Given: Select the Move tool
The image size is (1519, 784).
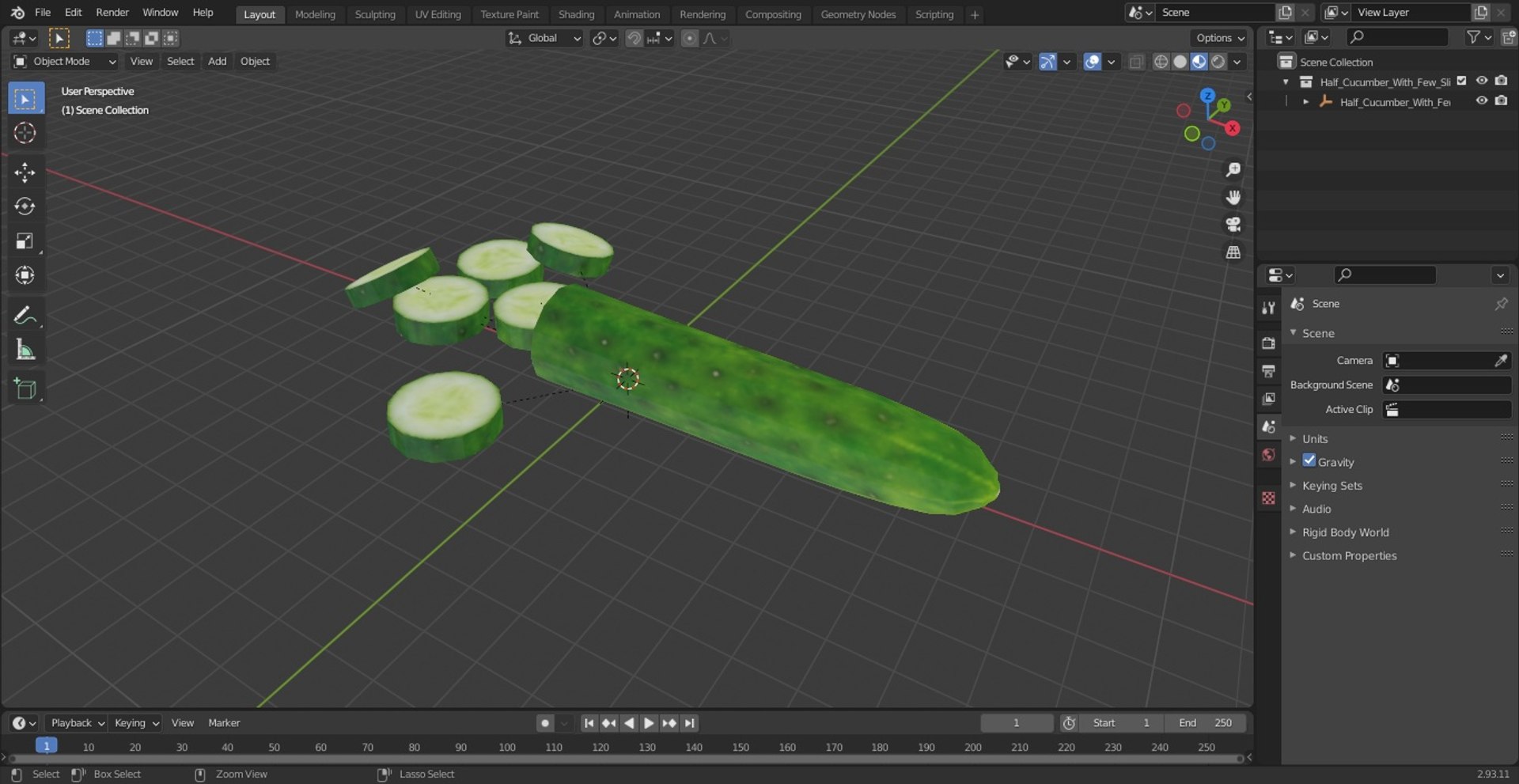Looking at the screenshot, I should click(x=25, y=172).
